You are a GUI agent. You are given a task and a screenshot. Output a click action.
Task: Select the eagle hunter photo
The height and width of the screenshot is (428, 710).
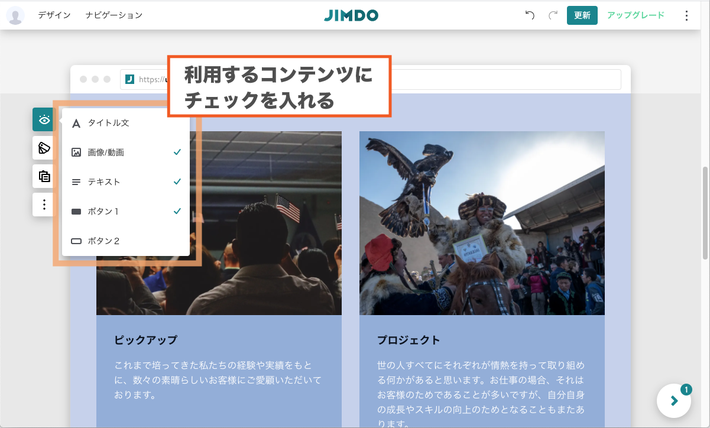coord(482,223)
